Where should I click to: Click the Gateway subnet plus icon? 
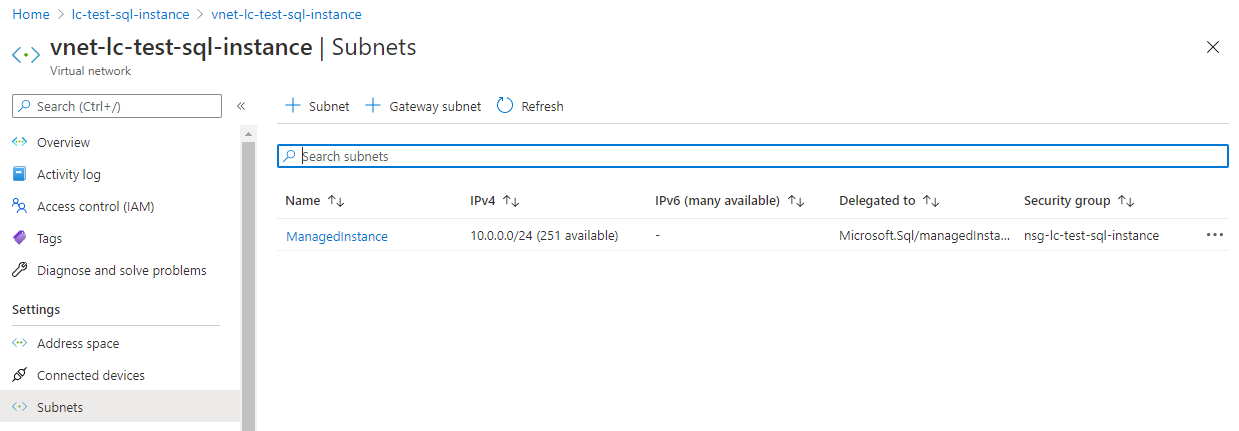point(373,106)
